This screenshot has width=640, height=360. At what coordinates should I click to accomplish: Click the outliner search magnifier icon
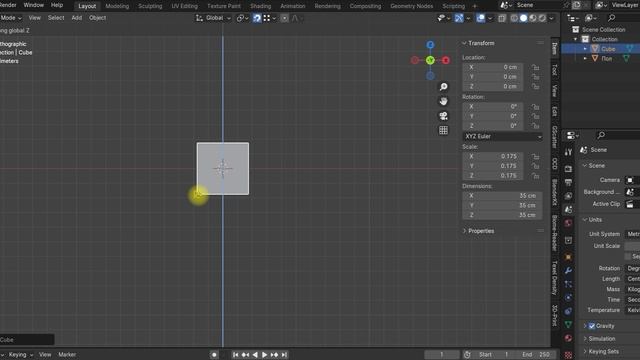[611, 18]
